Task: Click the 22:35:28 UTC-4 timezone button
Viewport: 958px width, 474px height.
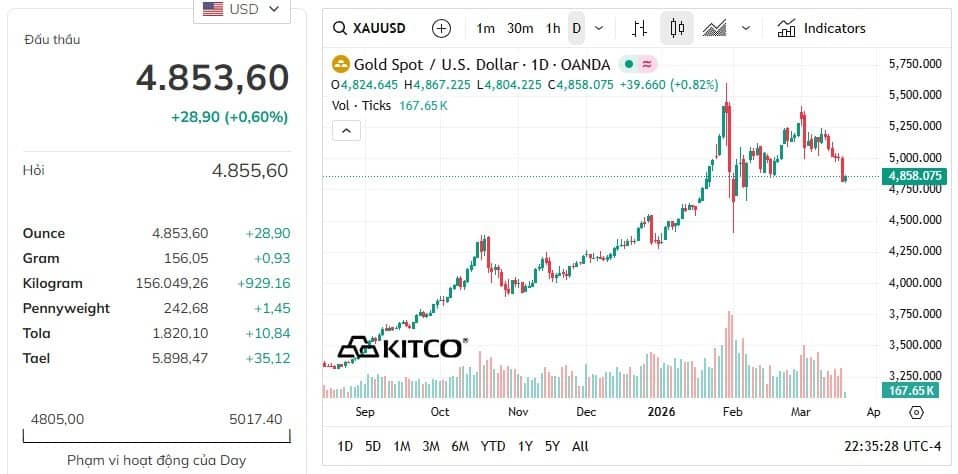Action: point(893,447)
